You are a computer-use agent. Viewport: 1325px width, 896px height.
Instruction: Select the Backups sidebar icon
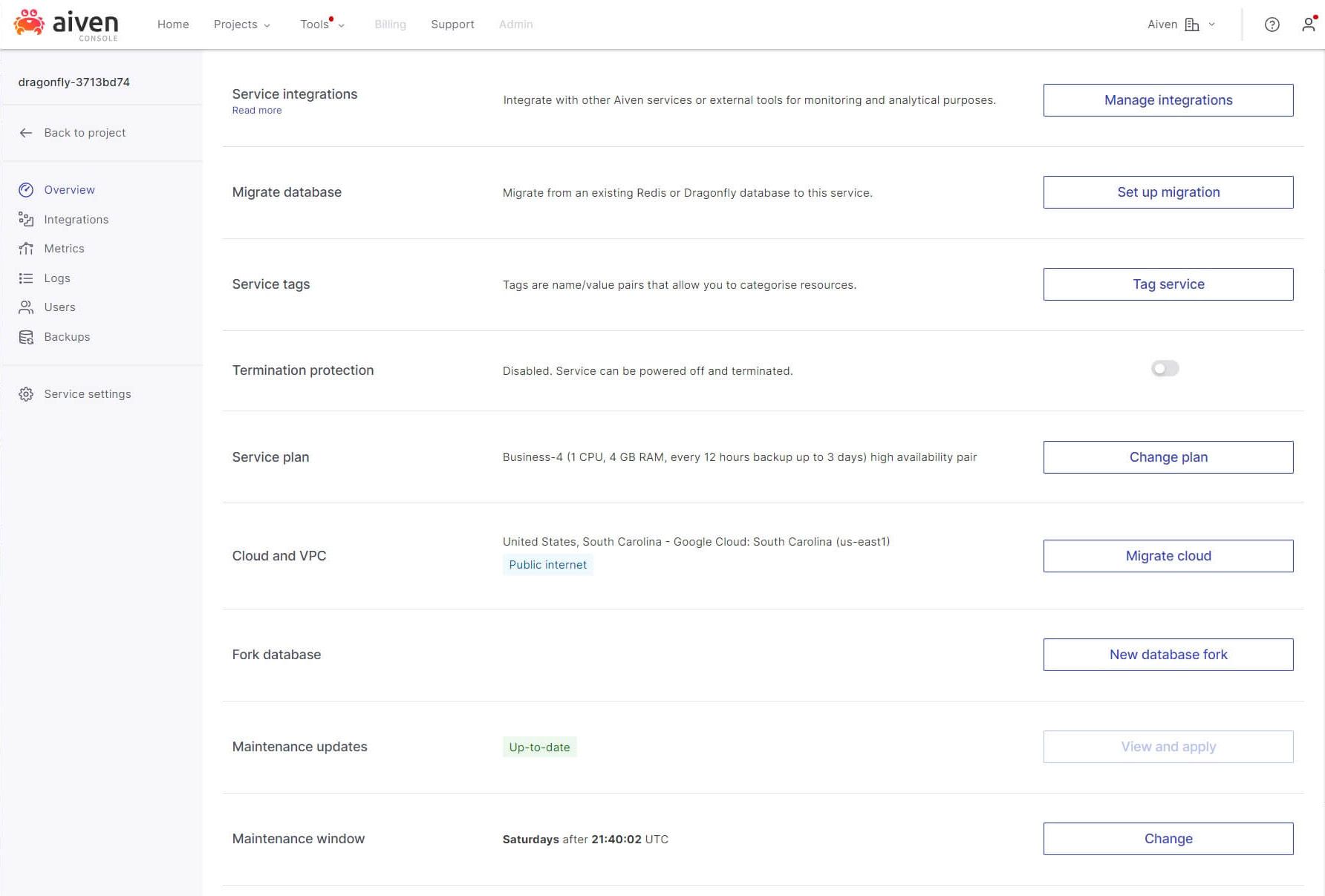26,336
